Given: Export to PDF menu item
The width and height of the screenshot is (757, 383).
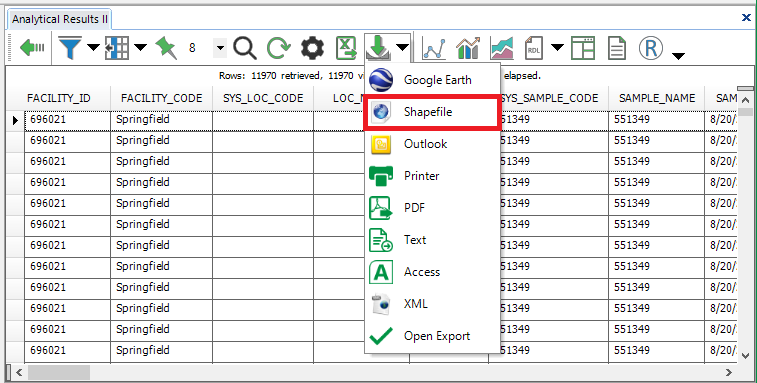Looking at the screenshot, I should point(432,208).
